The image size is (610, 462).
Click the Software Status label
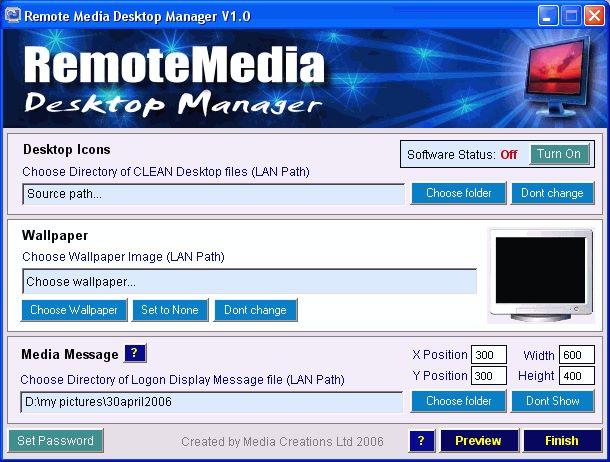[451, 155]
